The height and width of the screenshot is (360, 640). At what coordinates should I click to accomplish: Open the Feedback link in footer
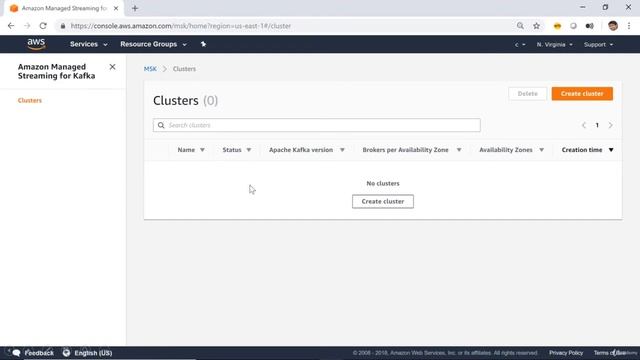point(39,353)
